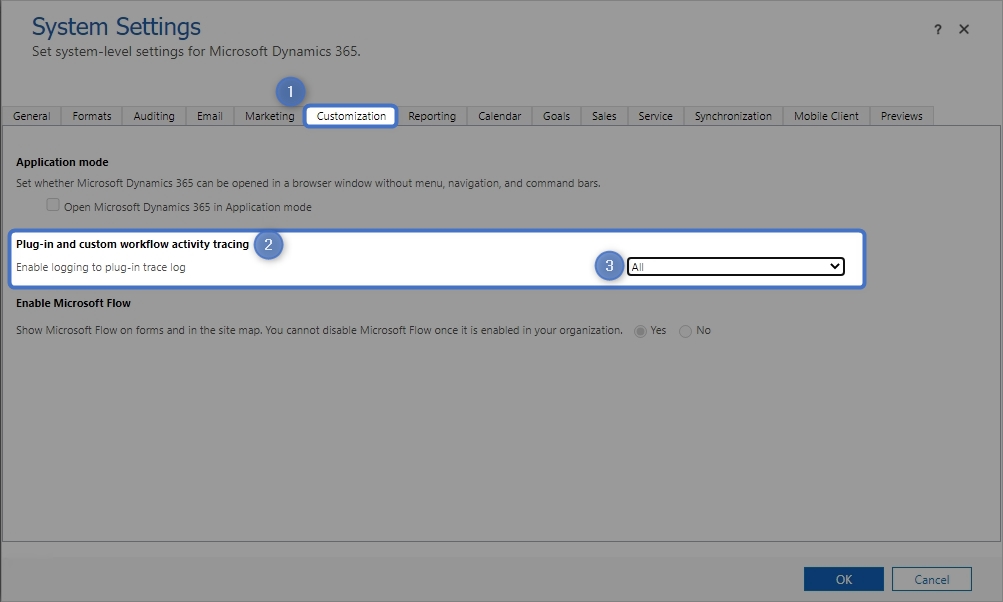Close the System Settings dialog
Screen dimensions: 1003x602
964,30
